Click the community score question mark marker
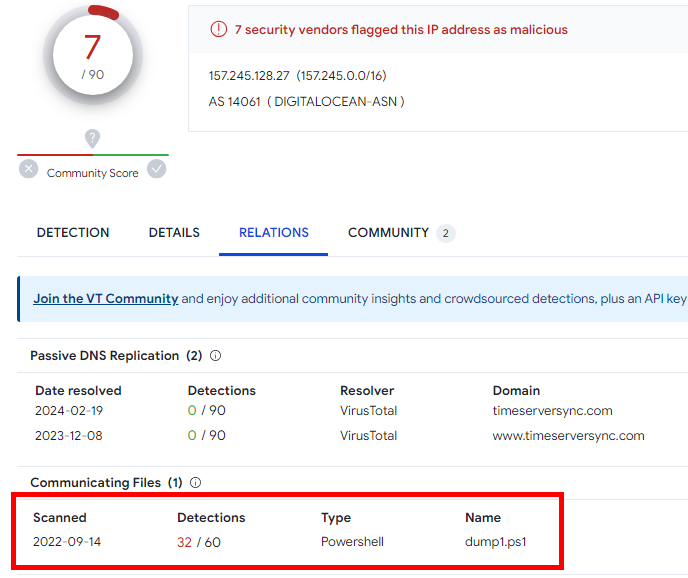This screenshot has width=688, height=578. [92, 139]
